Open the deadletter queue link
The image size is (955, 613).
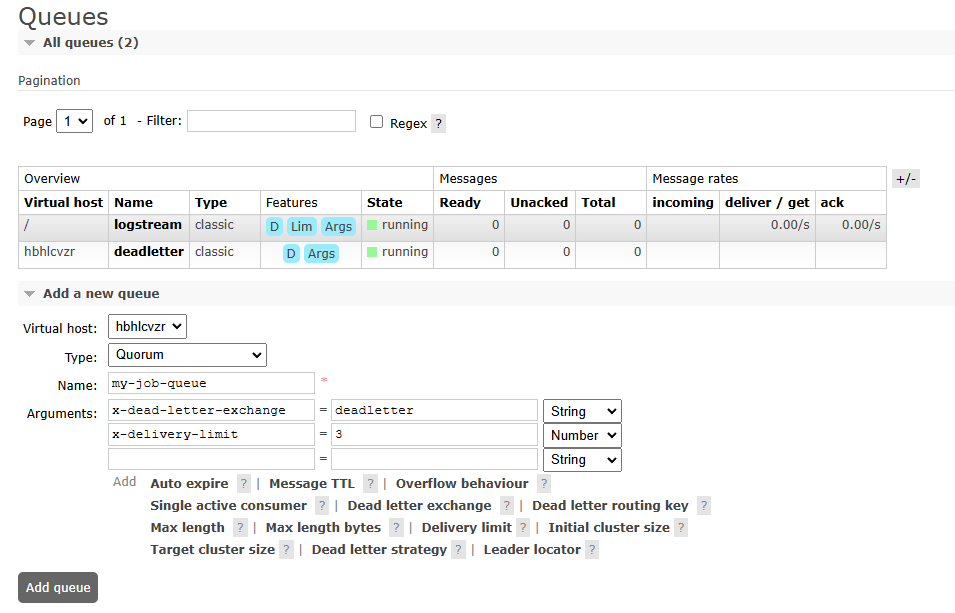(149, 252)
